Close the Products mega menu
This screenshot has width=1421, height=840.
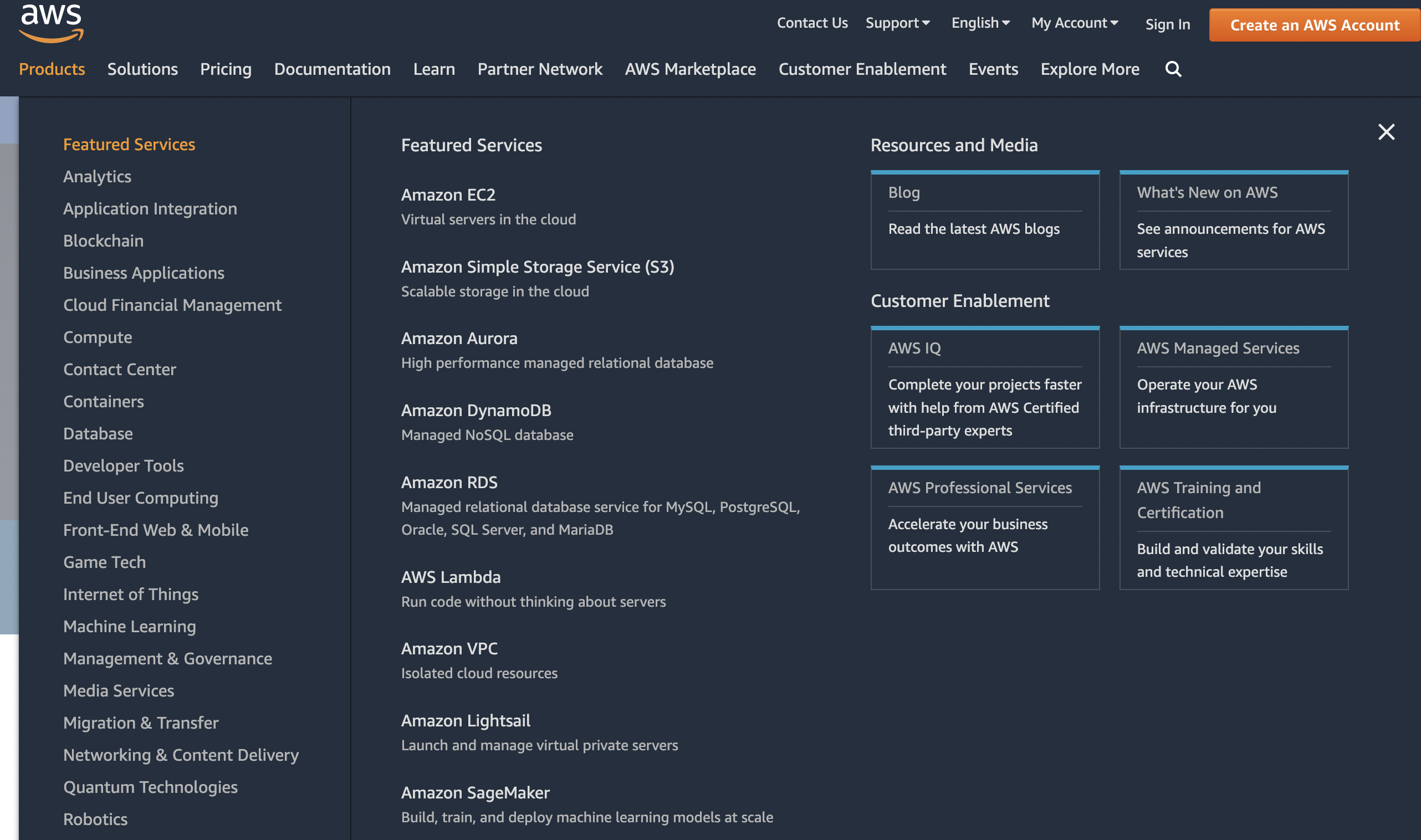1386,132
